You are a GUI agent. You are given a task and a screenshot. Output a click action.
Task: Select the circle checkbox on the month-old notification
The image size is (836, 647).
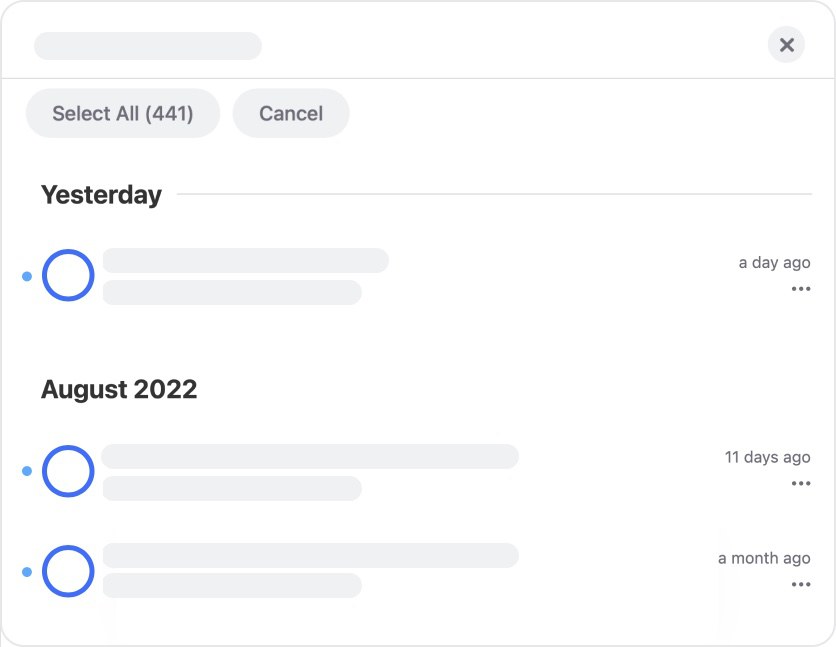coord(68,571)
